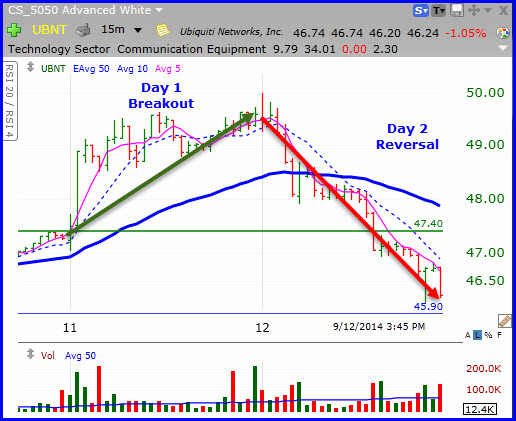Image resolution: width=516 pixels, height=421 pixels.
Task: Toggle the F scale option
Action: point(499,335)
